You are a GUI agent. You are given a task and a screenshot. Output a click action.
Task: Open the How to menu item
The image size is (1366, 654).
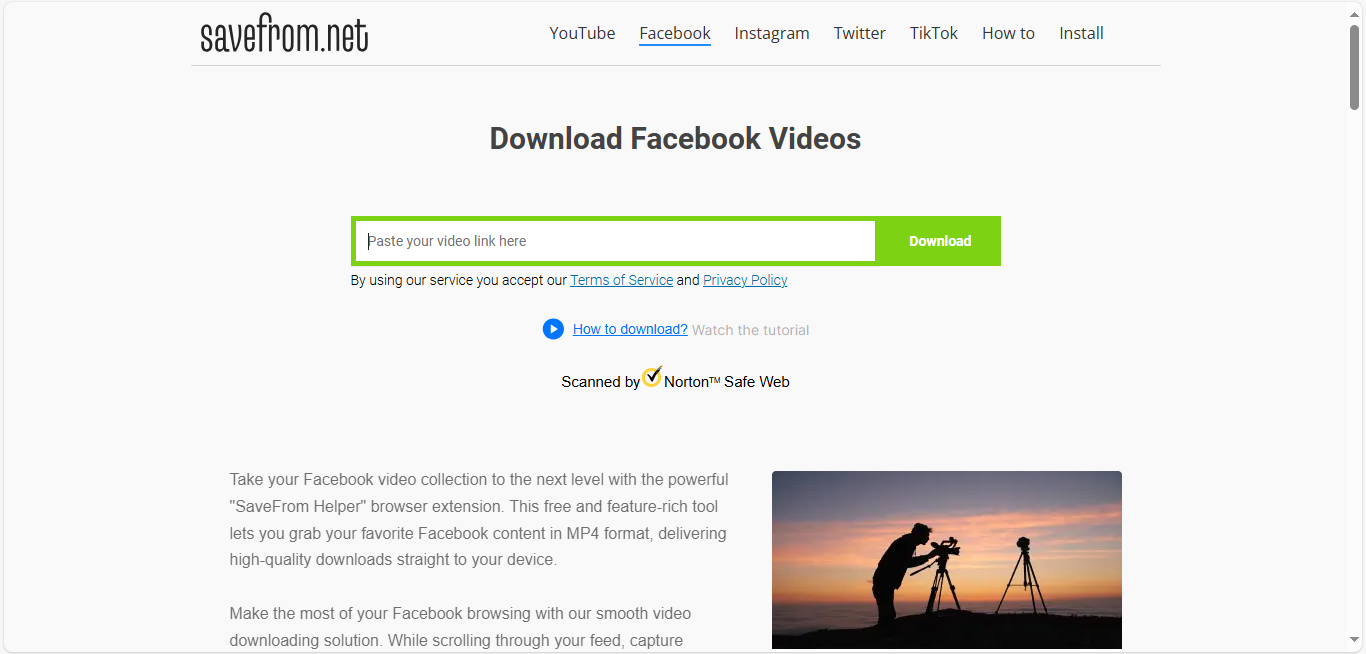1008,33
